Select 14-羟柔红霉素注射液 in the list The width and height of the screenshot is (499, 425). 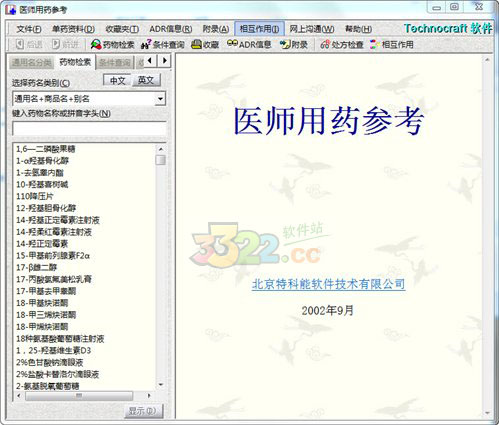54,232
